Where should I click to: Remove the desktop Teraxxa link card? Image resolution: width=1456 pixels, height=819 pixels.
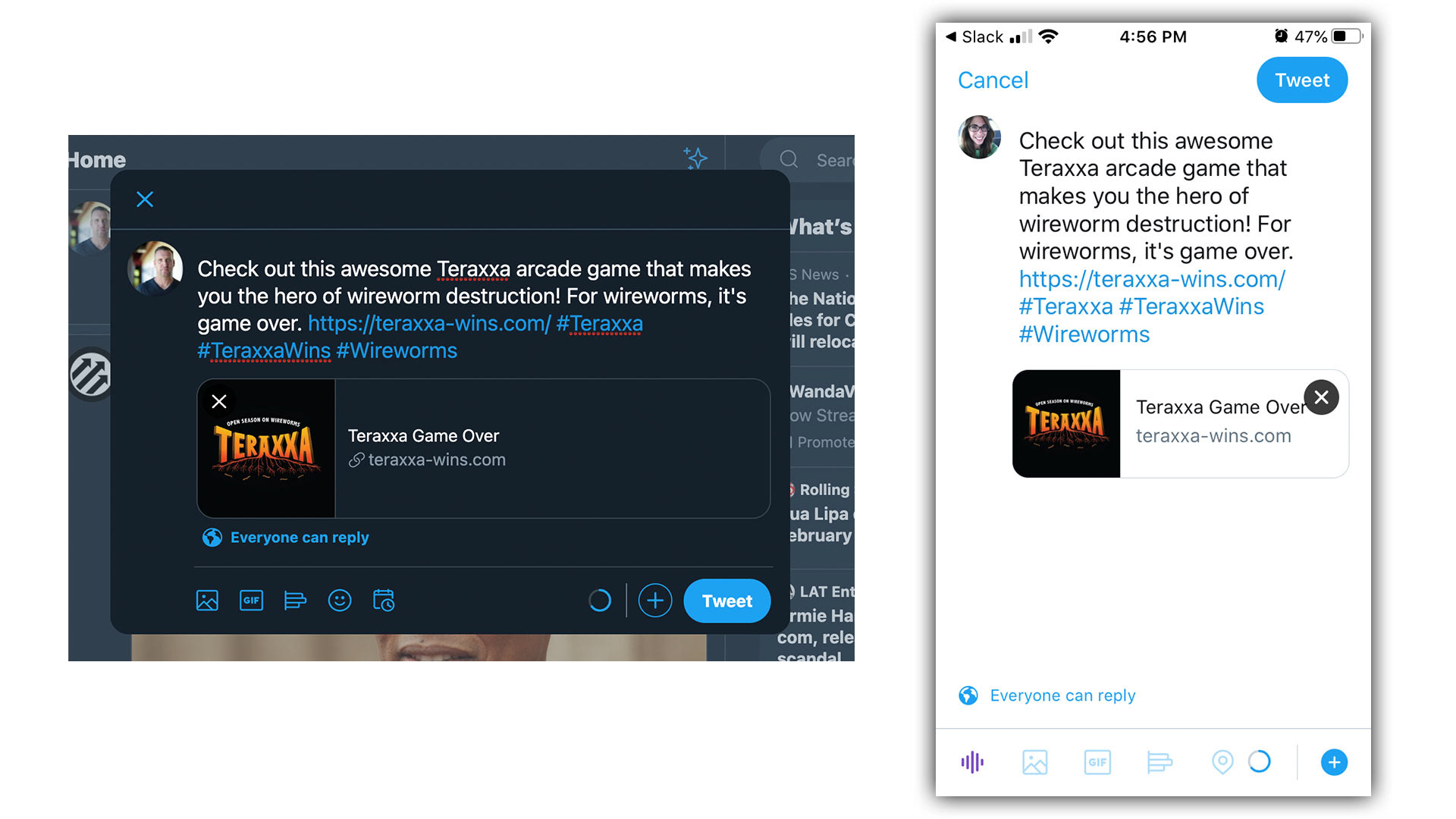219,401
